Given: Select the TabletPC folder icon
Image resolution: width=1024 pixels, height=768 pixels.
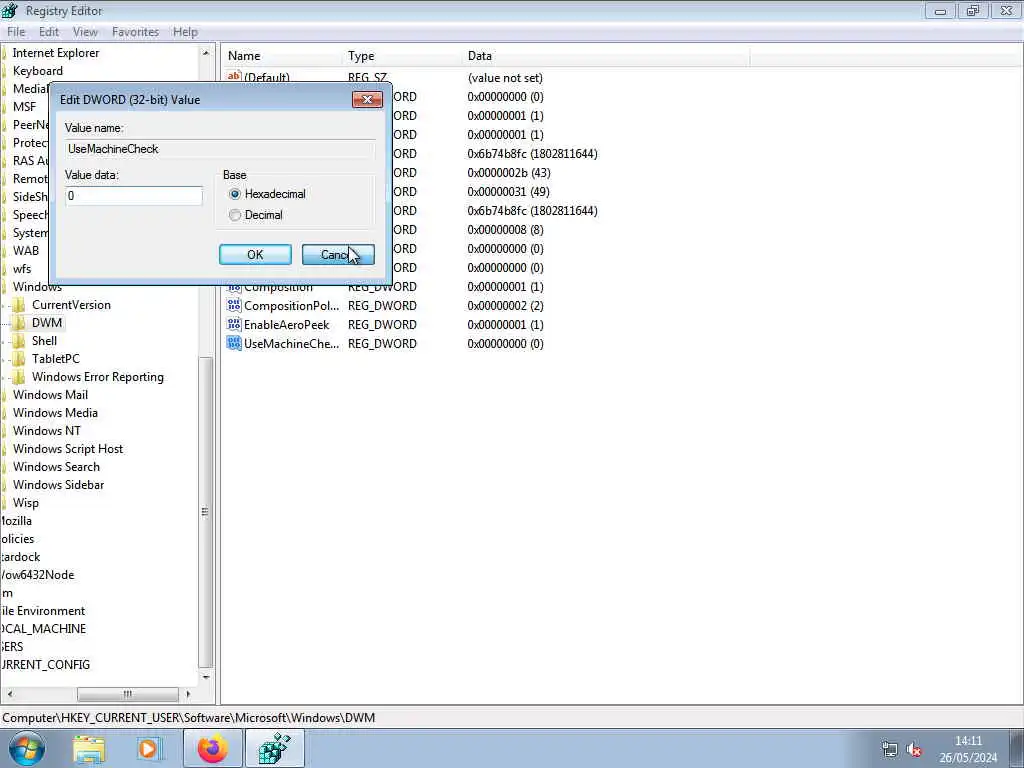Looking at the screenshot, I should [x=20, y=359].
